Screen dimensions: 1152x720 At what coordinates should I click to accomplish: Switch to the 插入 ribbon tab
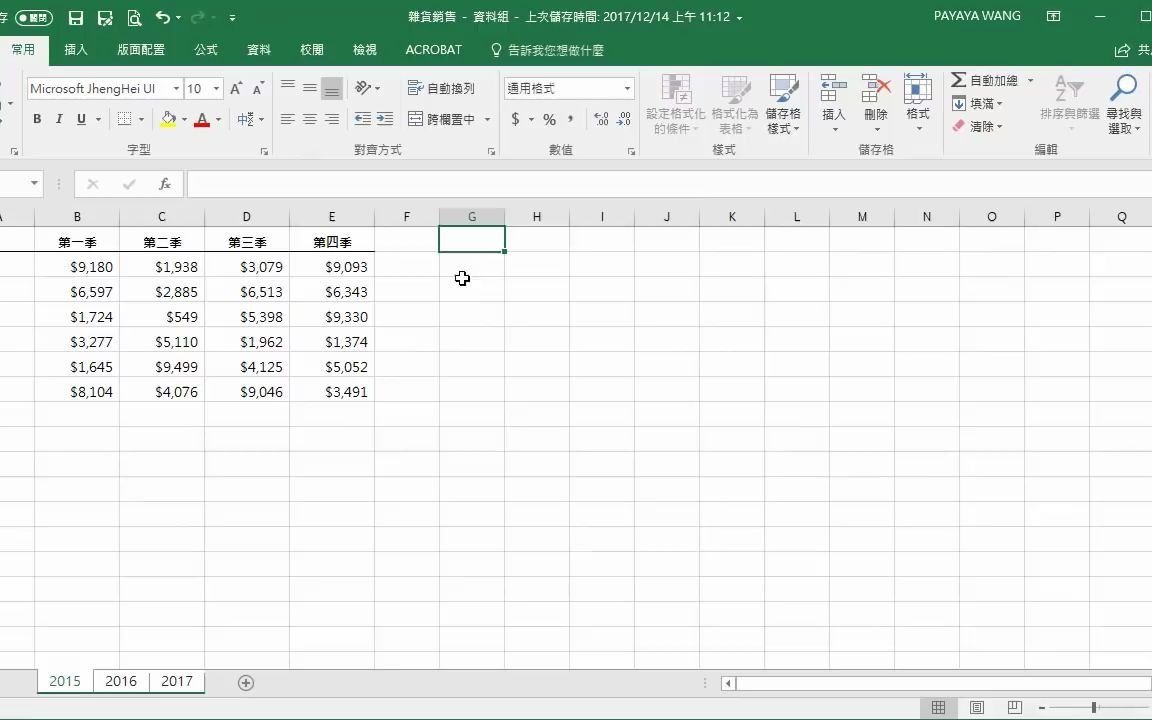click(x=76, y=49)
